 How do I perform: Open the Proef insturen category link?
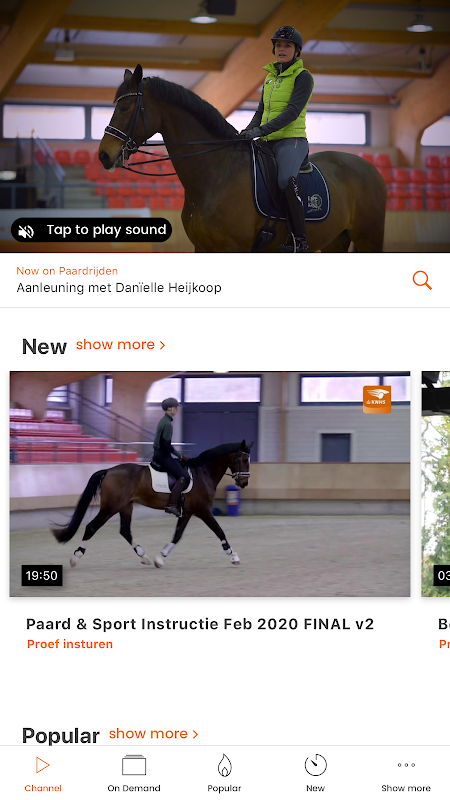(70, 644)
